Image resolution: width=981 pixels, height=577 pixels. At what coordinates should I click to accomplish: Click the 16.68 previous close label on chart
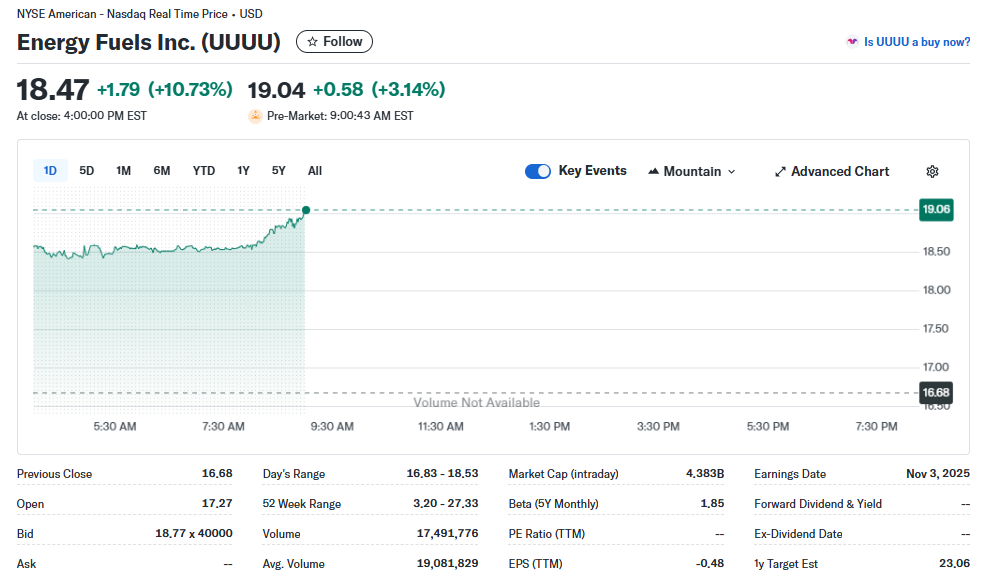point(936,392)
